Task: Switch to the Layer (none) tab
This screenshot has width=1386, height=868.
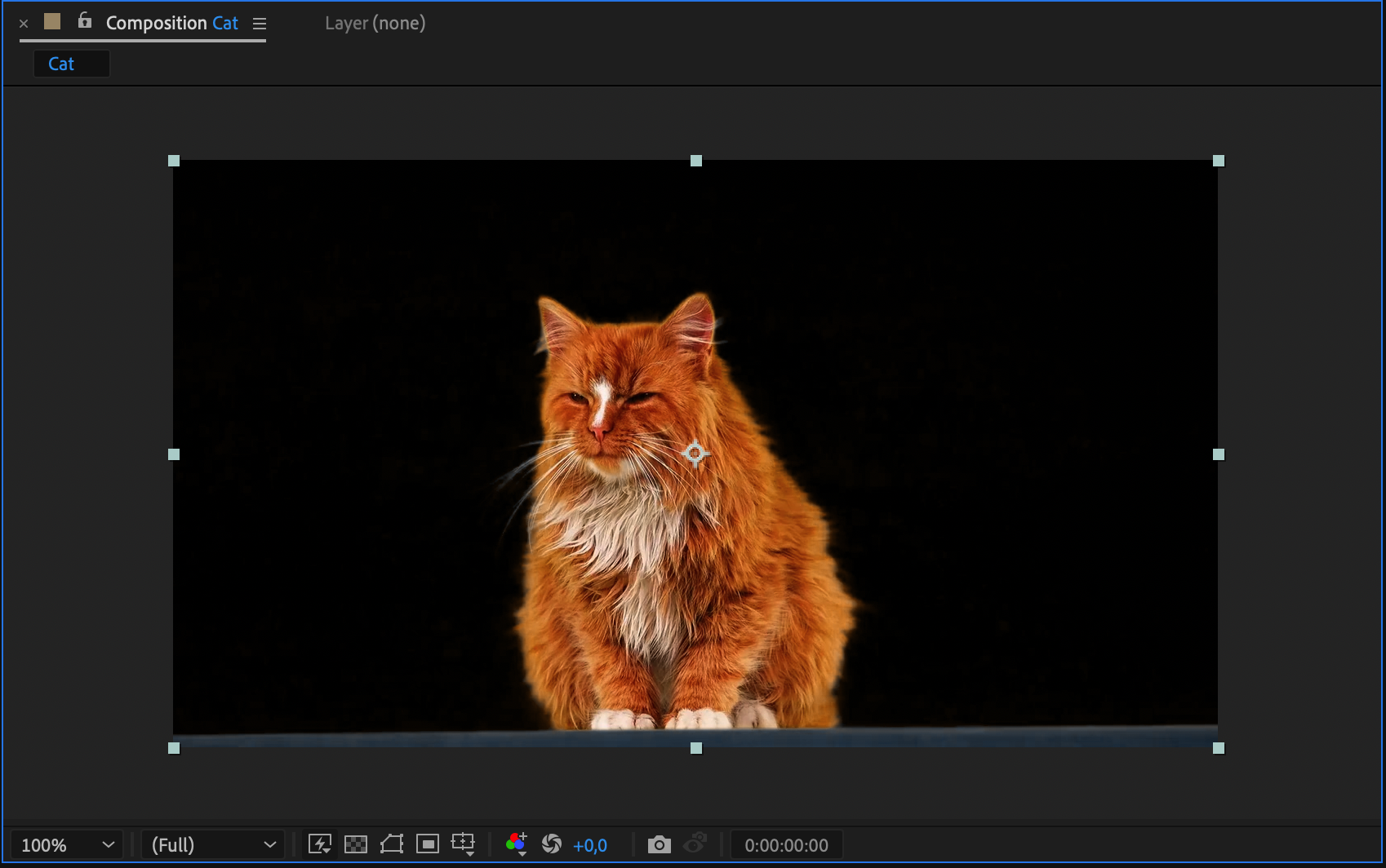Action: click(x=375, y=23)
